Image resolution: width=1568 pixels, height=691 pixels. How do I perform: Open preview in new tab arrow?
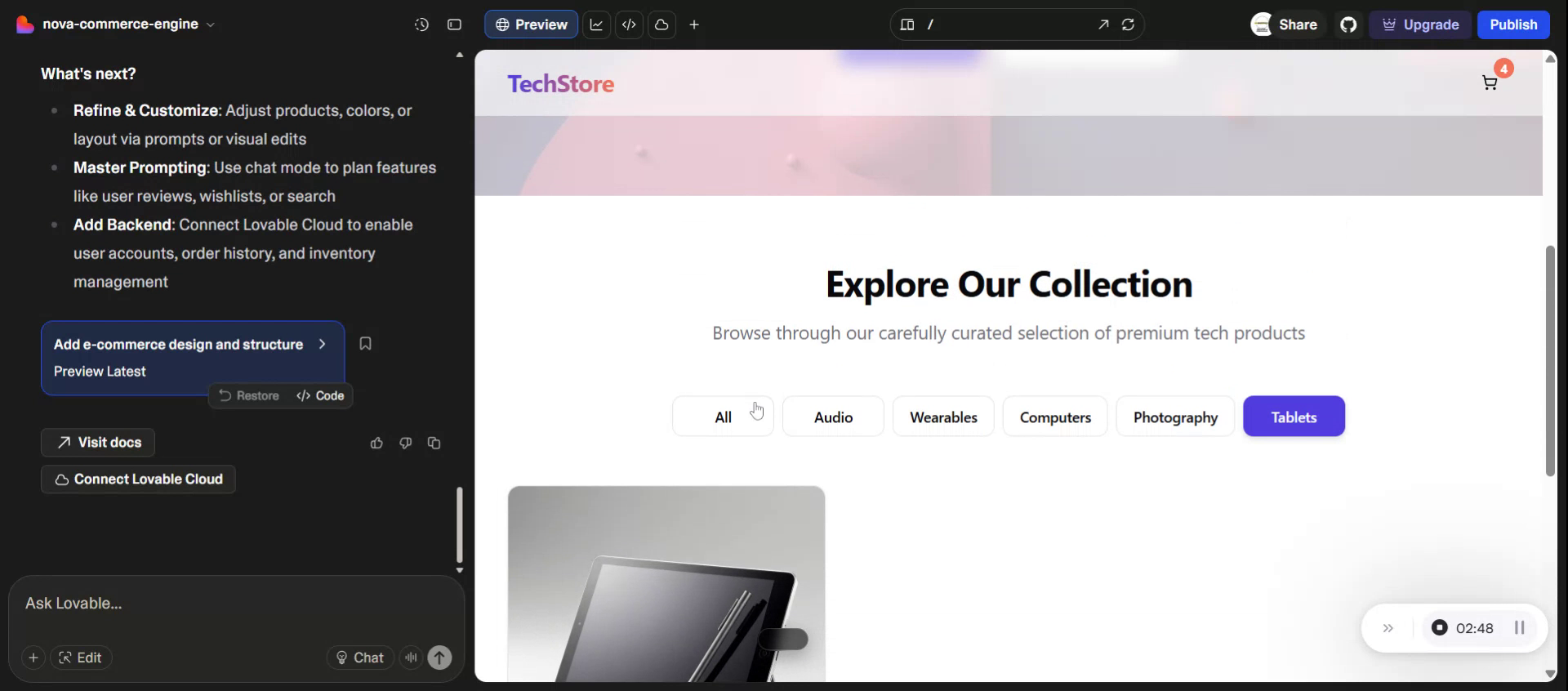point(1103,25)
